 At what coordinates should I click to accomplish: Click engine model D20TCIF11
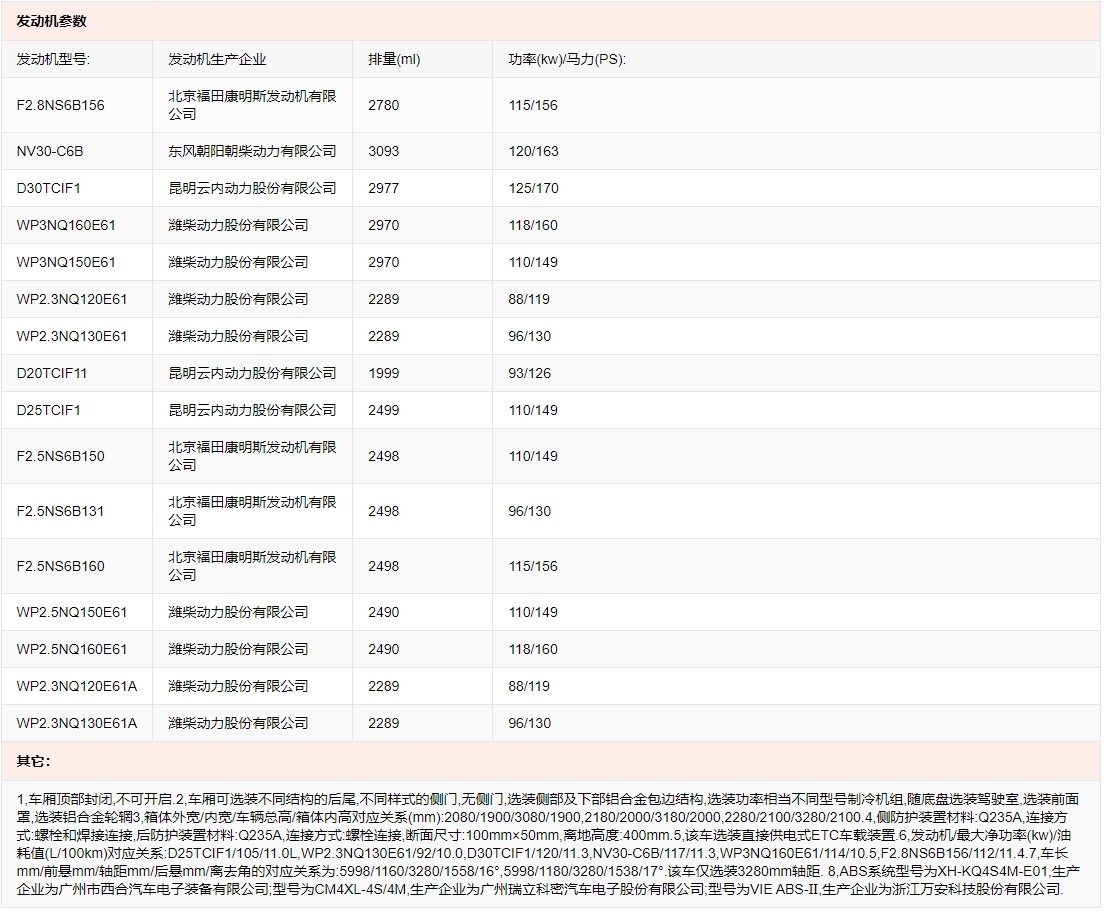[x=51, y=373]
